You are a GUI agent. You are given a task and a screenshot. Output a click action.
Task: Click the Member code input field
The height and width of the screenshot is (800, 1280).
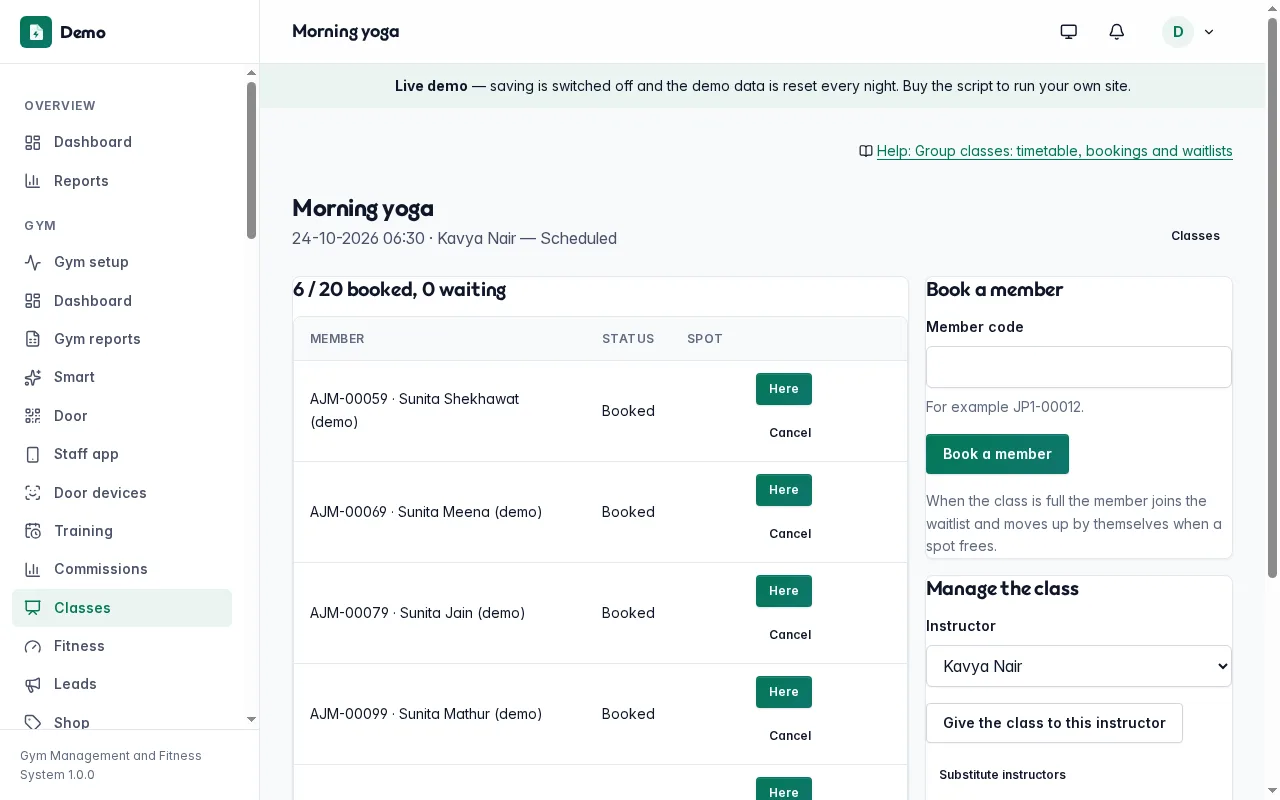pos(1079,367)
